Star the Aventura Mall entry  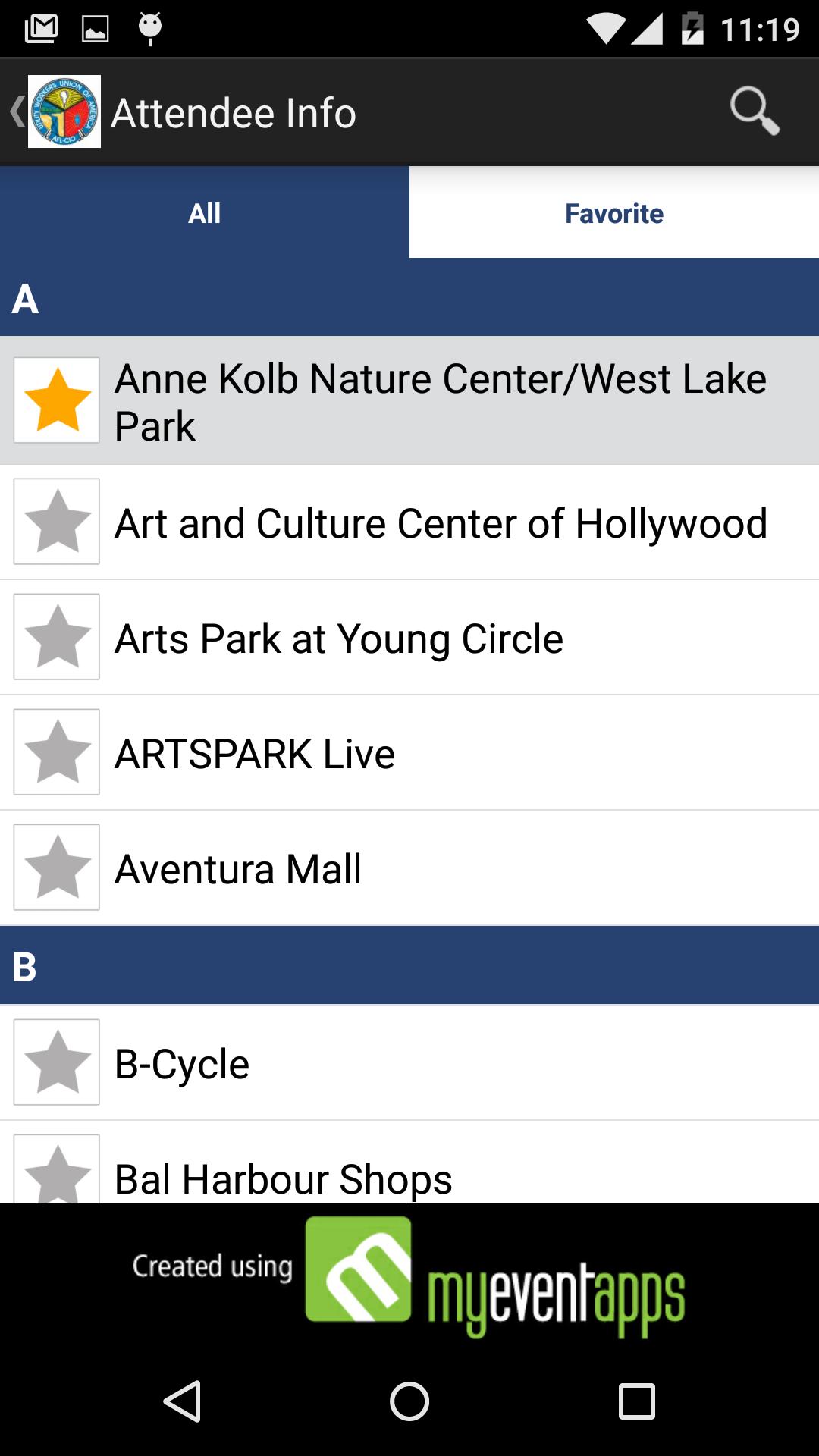[57, 868]
